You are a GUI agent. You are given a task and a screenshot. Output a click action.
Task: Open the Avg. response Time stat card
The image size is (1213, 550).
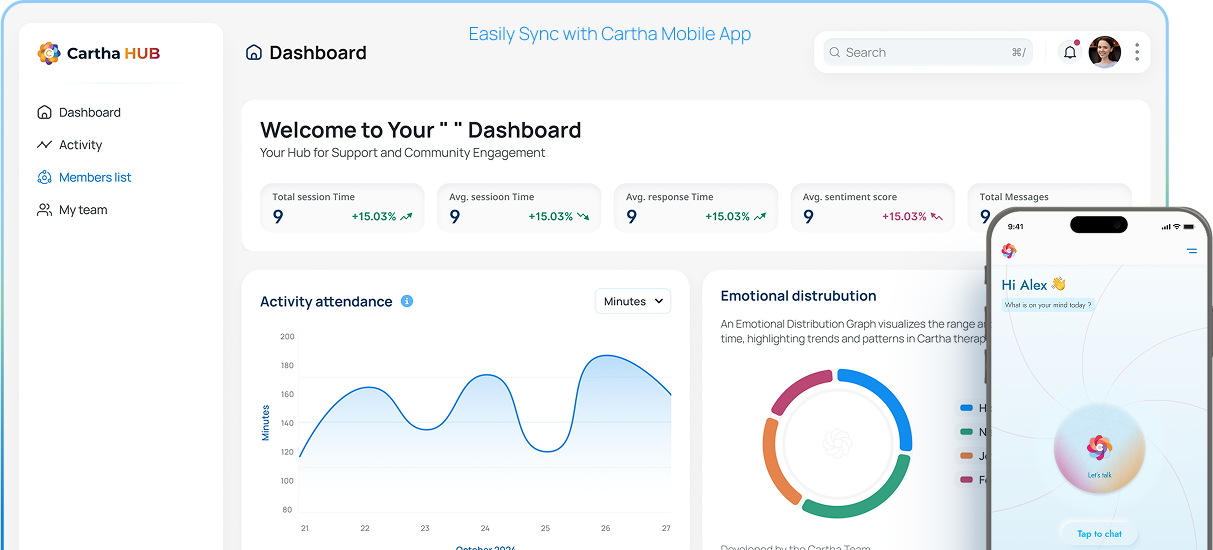pos(696,207)
